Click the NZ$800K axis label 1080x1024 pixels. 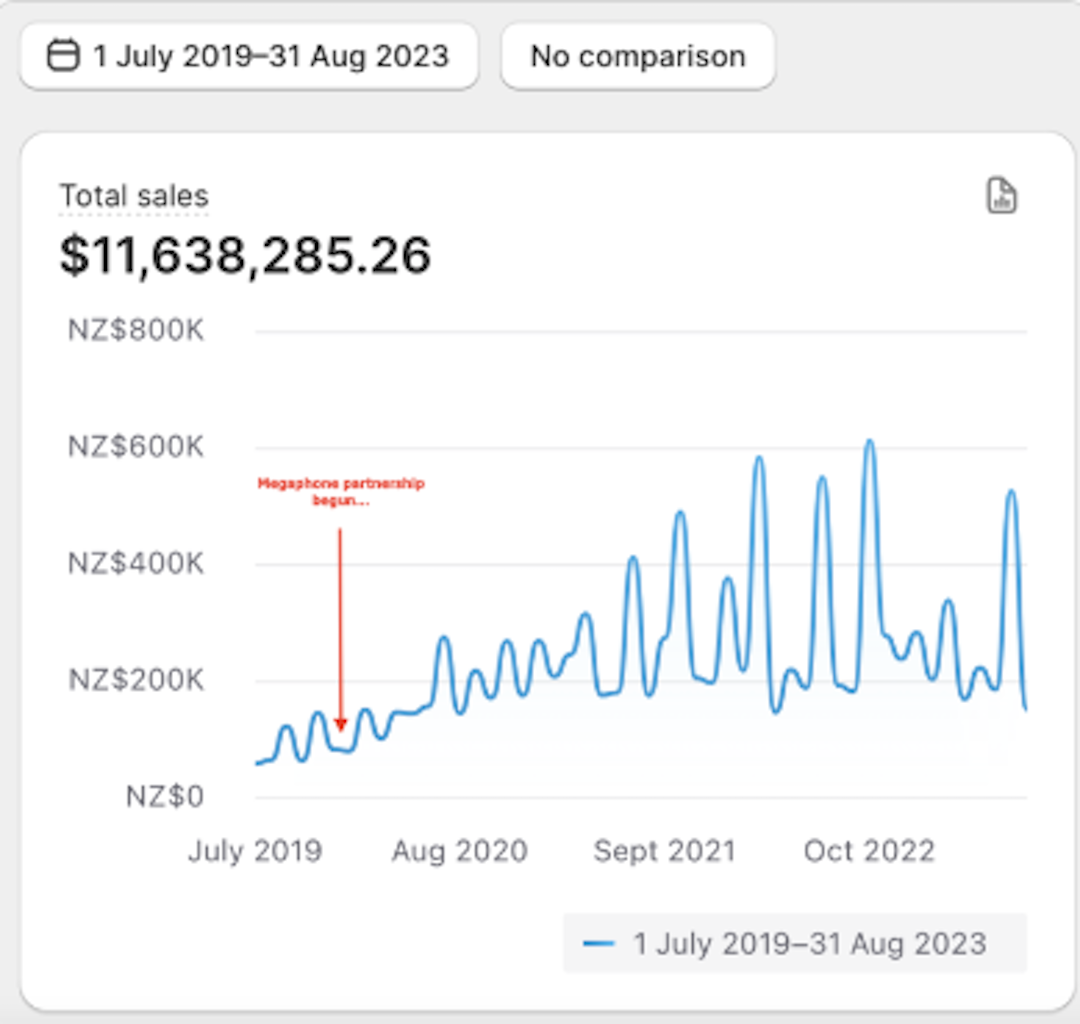pyautogui.click(x=136, y=330)
